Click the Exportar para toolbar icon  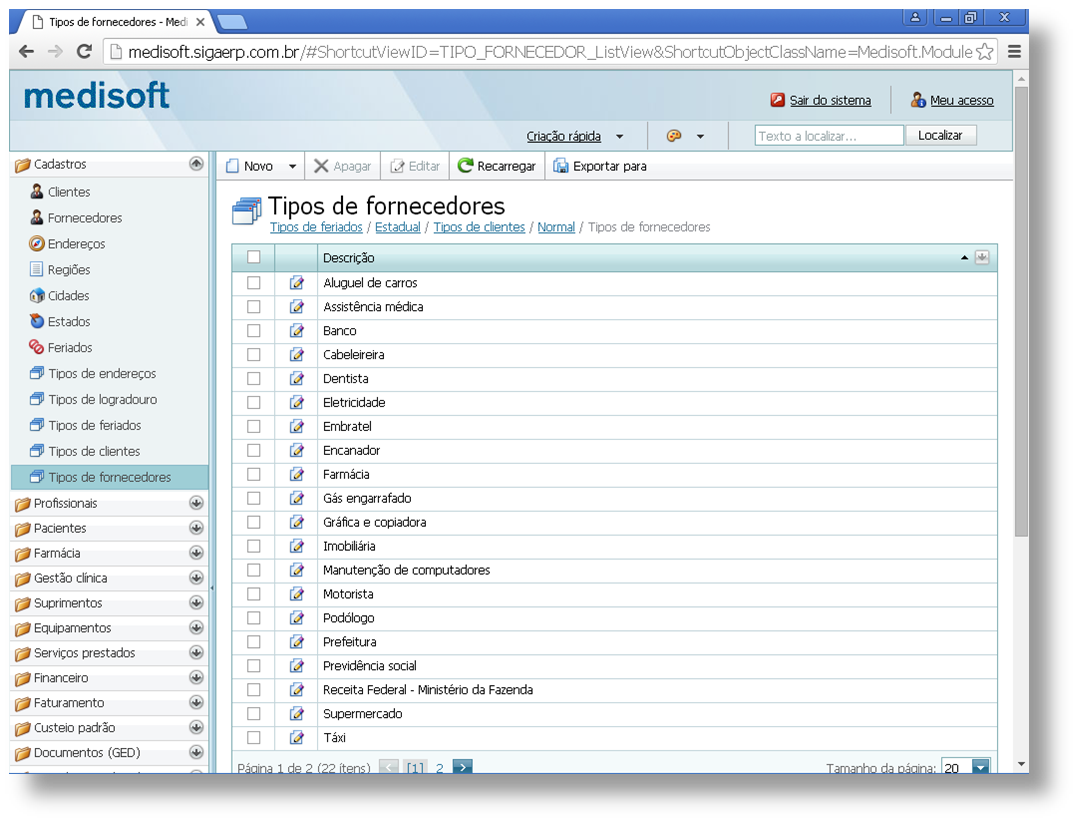[561, 166]
